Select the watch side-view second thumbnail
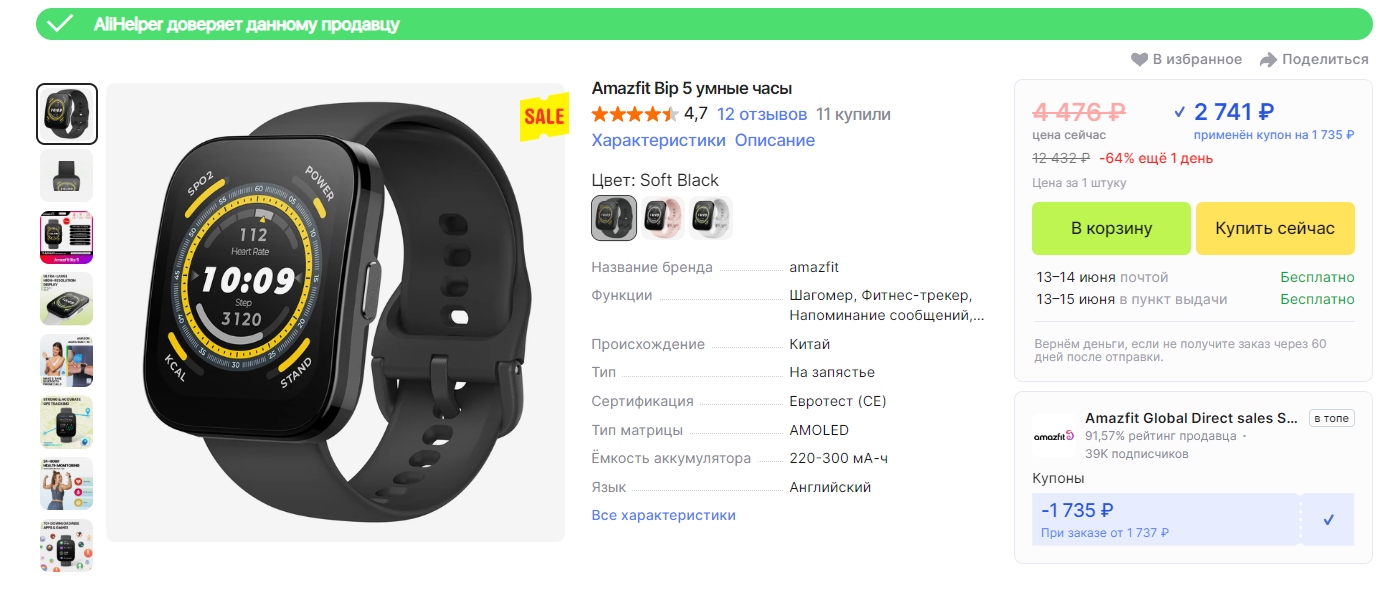1383x610 pixels. 67,176
